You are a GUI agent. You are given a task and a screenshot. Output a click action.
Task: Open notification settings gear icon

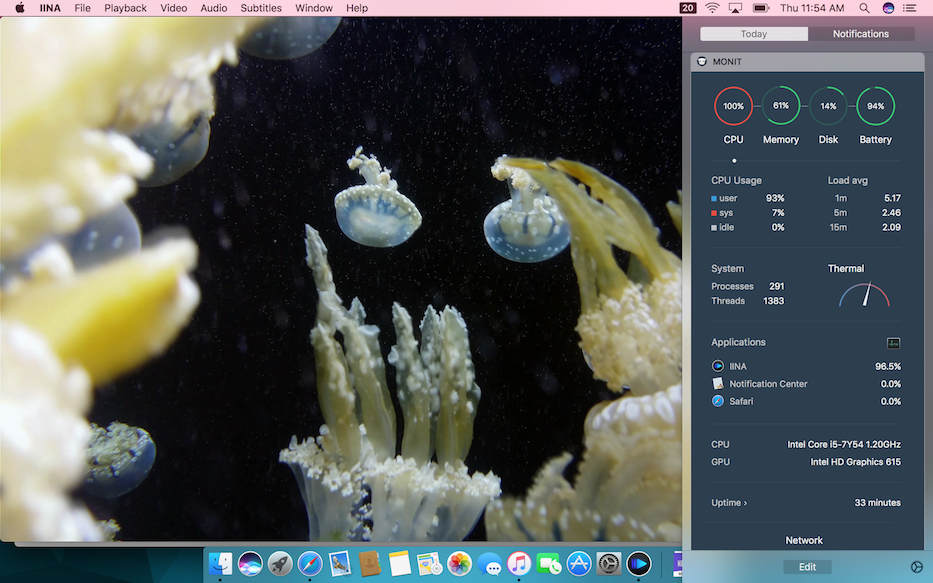[917, 567]
